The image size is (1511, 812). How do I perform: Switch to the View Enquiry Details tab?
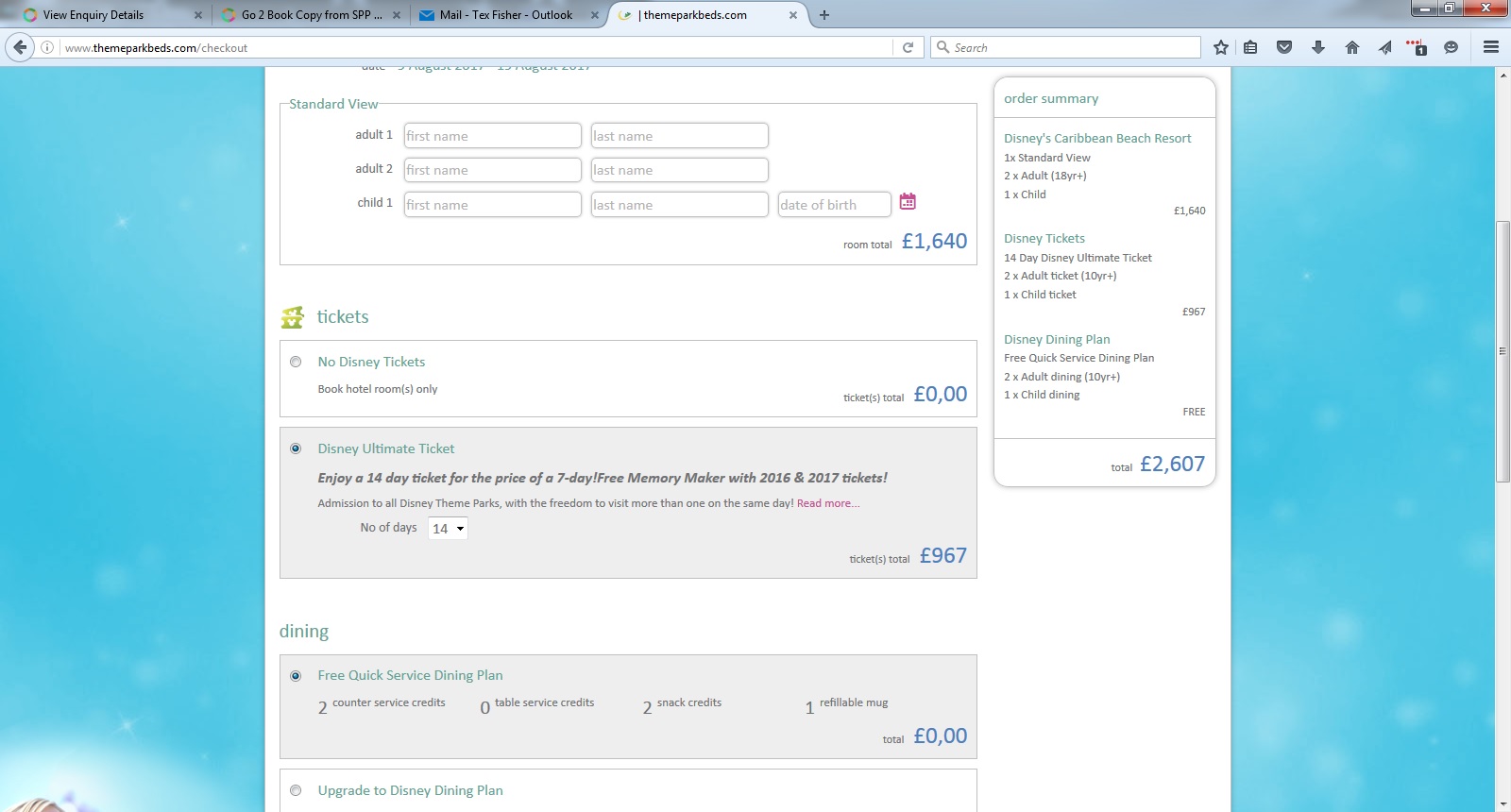[111, 15]
